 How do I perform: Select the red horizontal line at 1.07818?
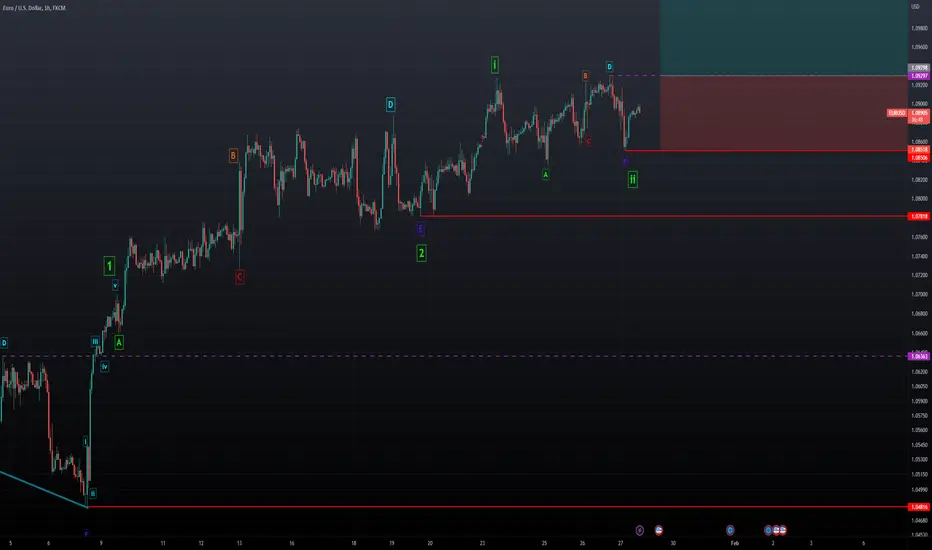[x=664, y=216]
